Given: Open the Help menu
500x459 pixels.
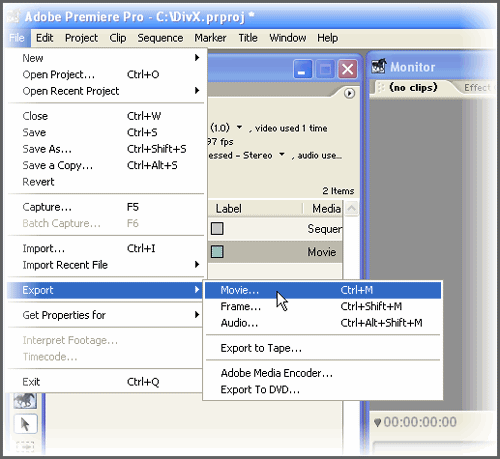Looking at the screenshot, I should 327,38.
